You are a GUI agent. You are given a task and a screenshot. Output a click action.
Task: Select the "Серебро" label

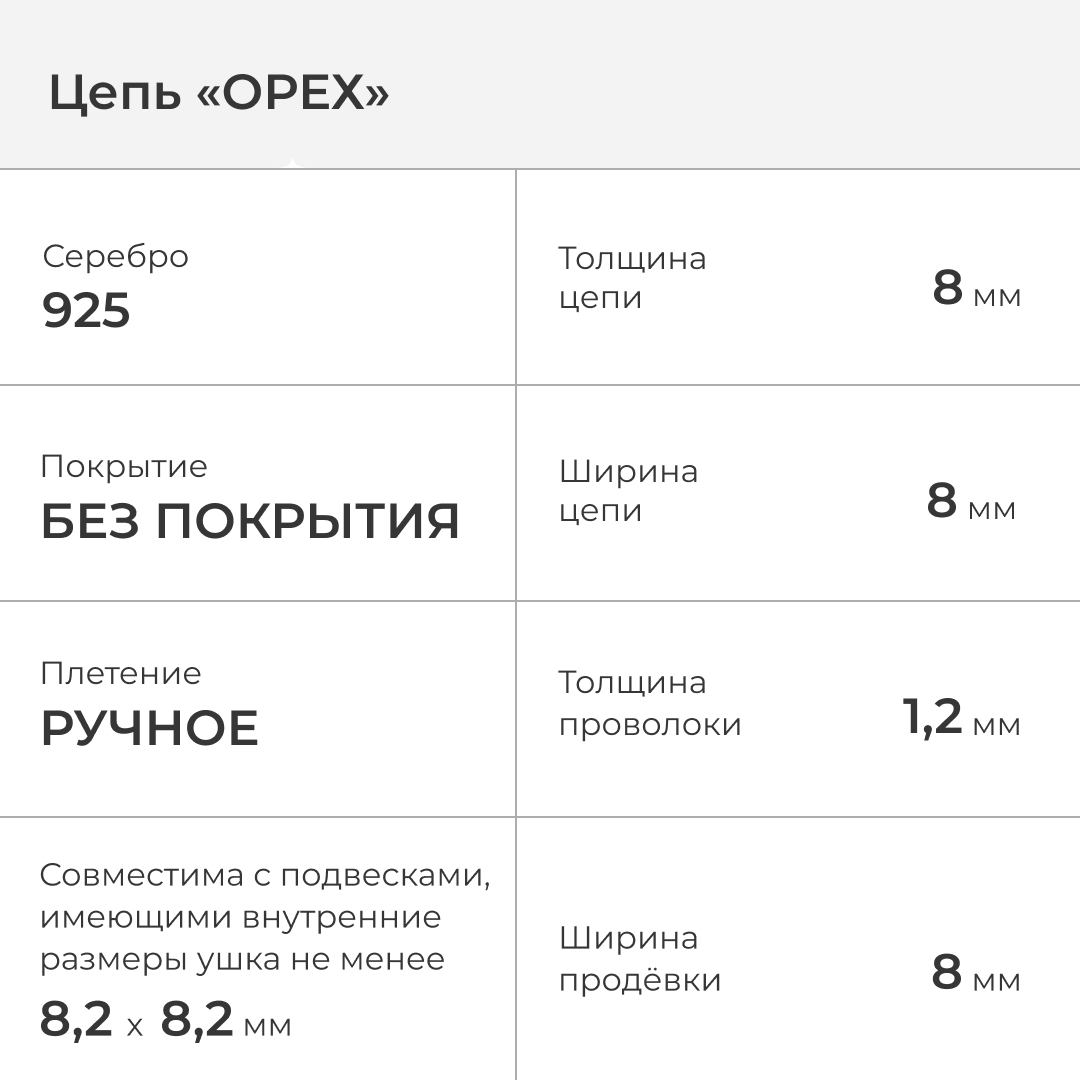115,256
